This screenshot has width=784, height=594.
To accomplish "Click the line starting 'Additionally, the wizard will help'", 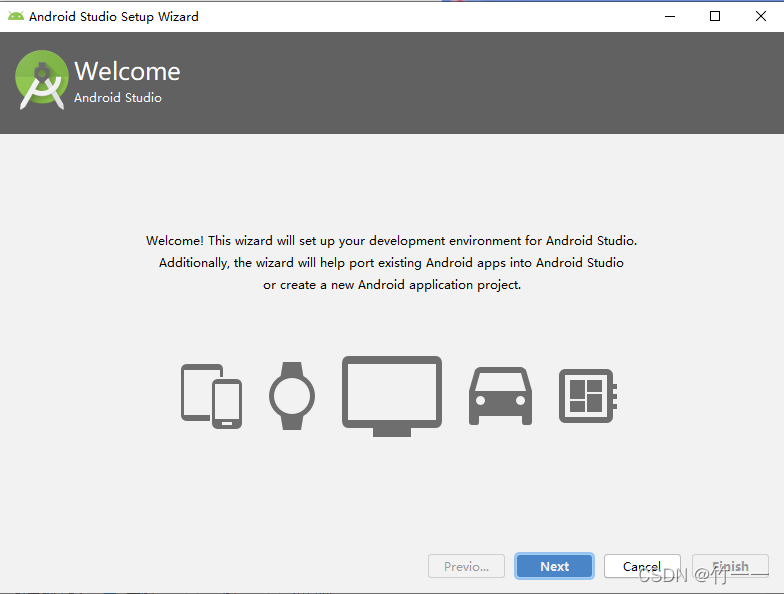I will coord(392,262).
